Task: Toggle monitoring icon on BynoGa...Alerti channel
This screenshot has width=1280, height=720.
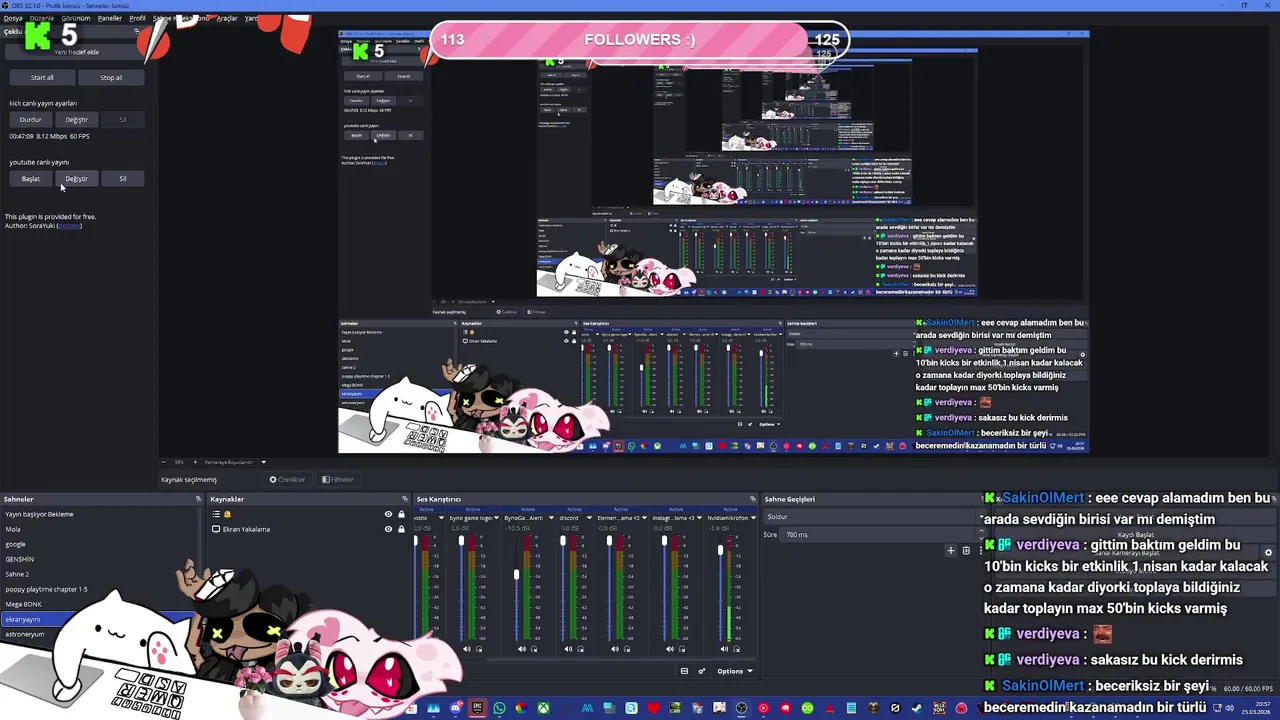Action: [534, 649]
